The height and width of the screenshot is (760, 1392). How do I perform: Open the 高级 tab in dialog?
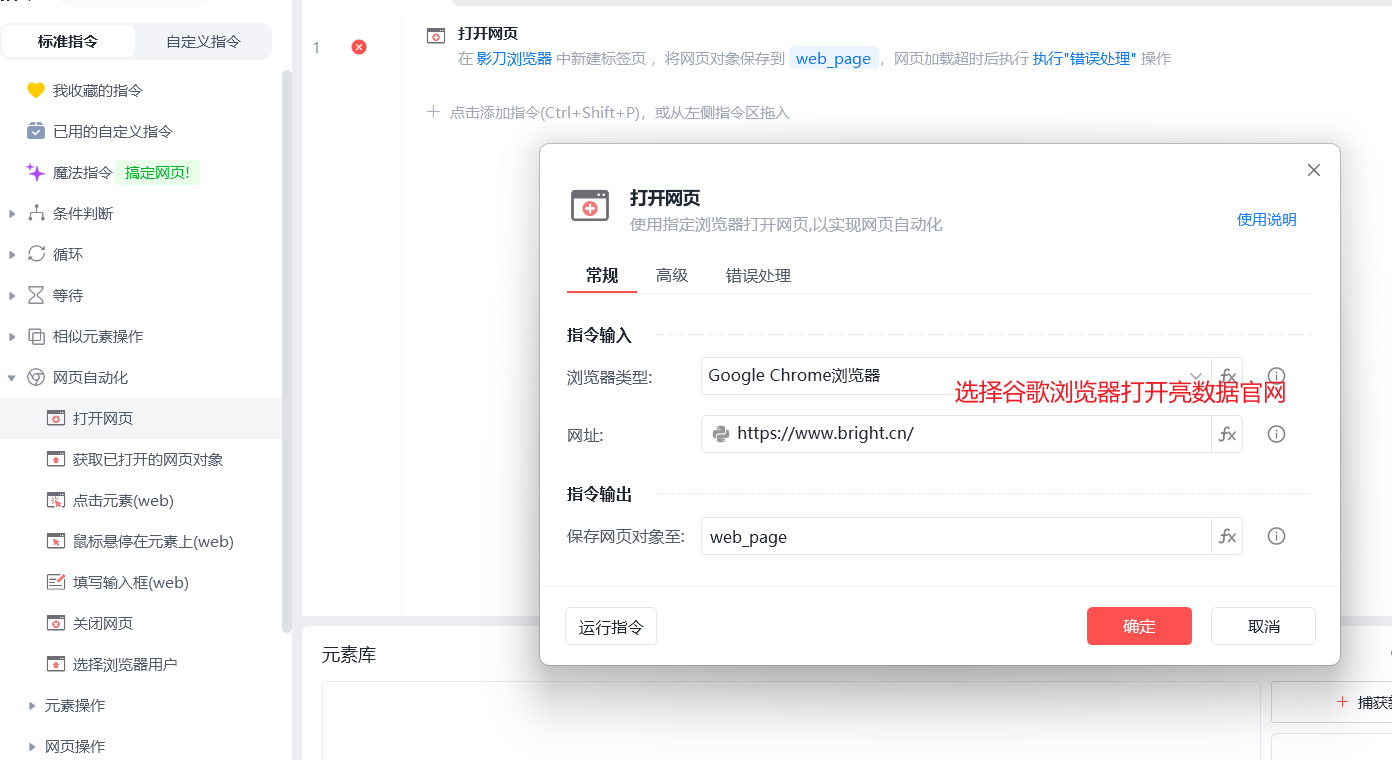pyautogui.click(x=672, y=275)
